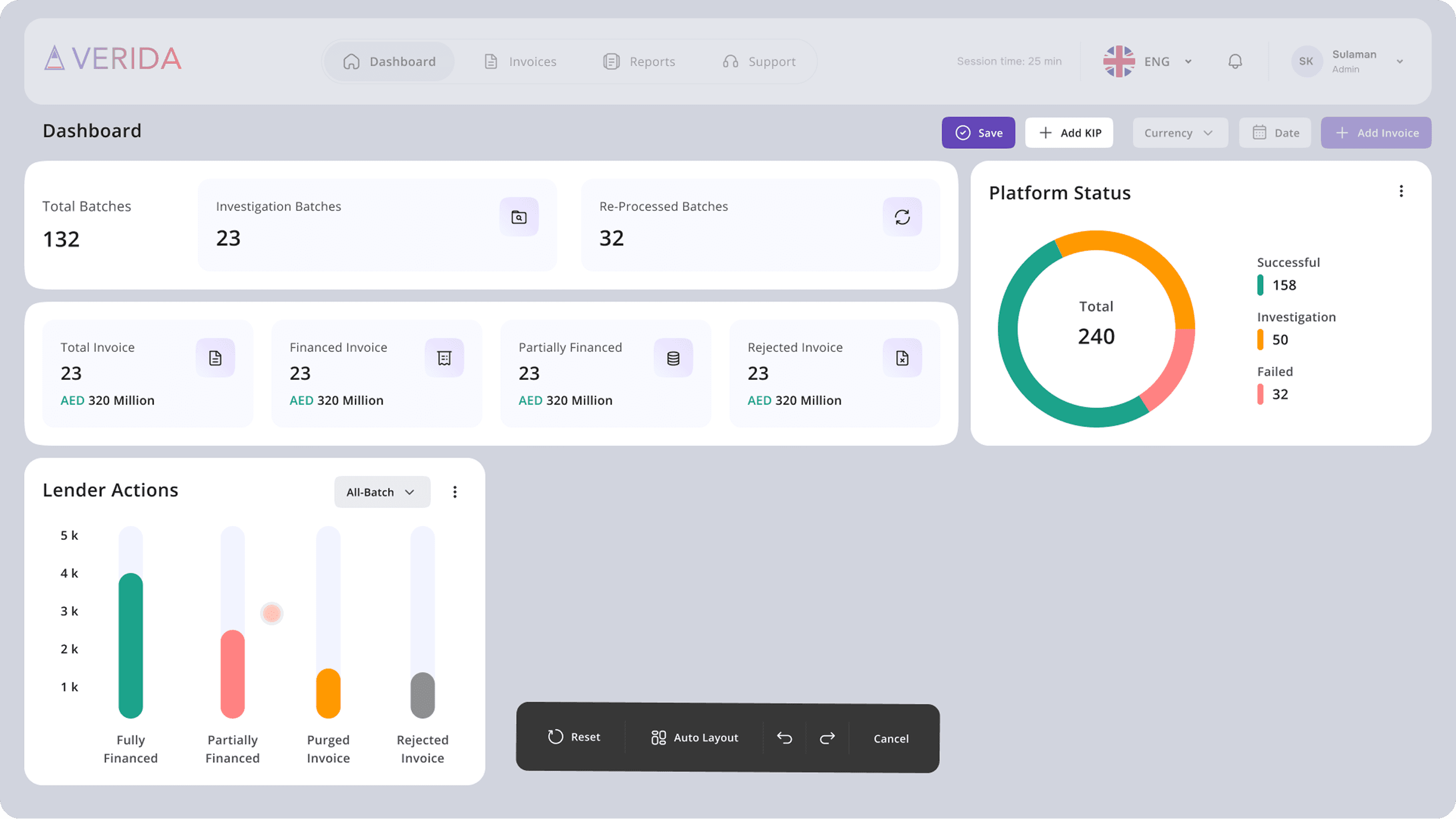This screenshot has height=819, width=1456.
Task: Click the Partially Financed database icon
Action: pos(673,358)
